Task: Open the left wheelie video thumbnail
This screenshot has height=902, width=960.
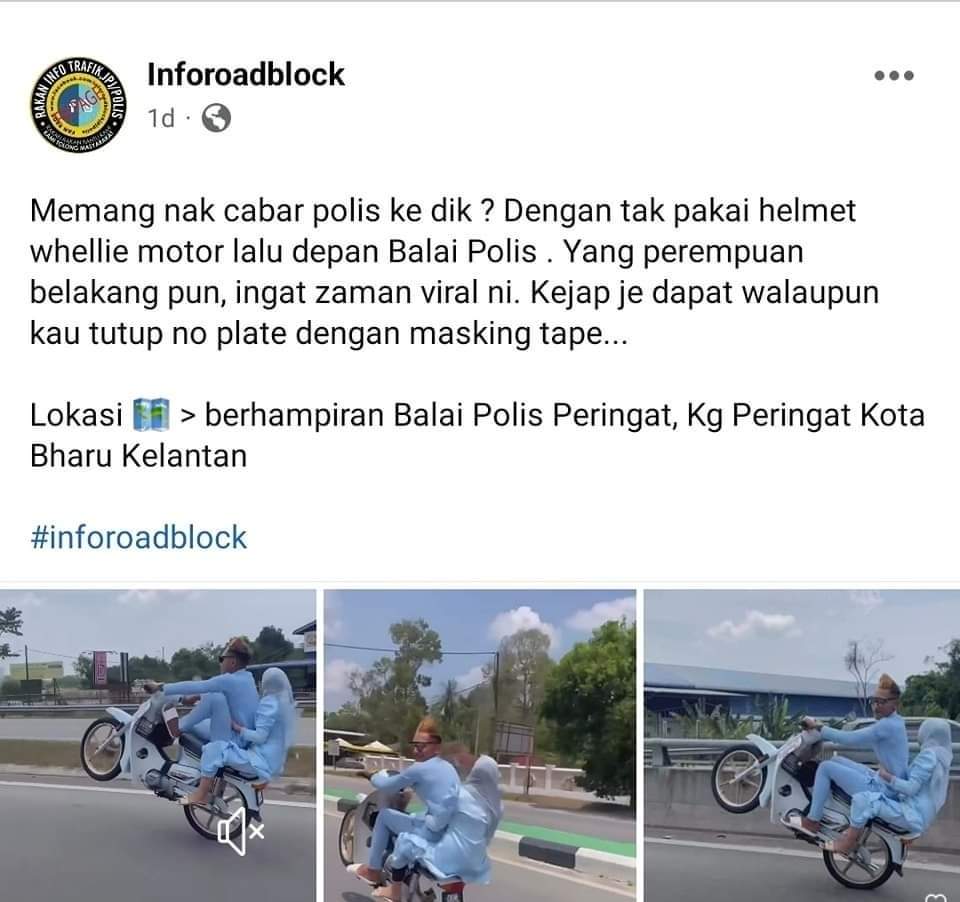Action: (158, 745)
